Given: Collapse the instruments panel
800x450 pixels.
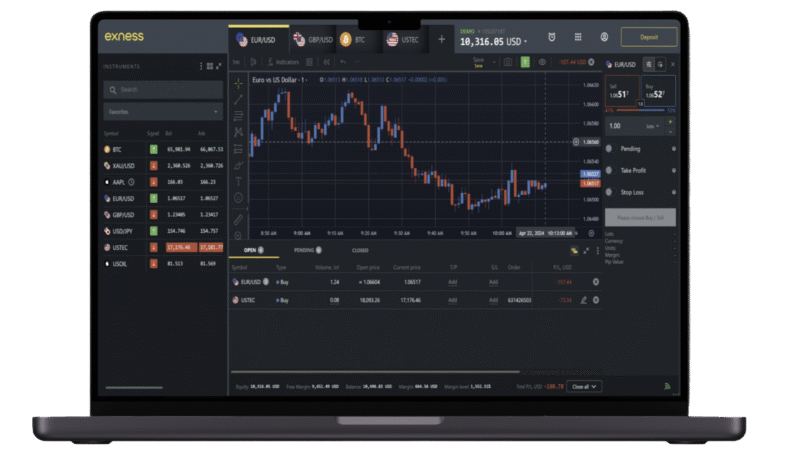Looking at the screenshot, I should coord(219,66).
